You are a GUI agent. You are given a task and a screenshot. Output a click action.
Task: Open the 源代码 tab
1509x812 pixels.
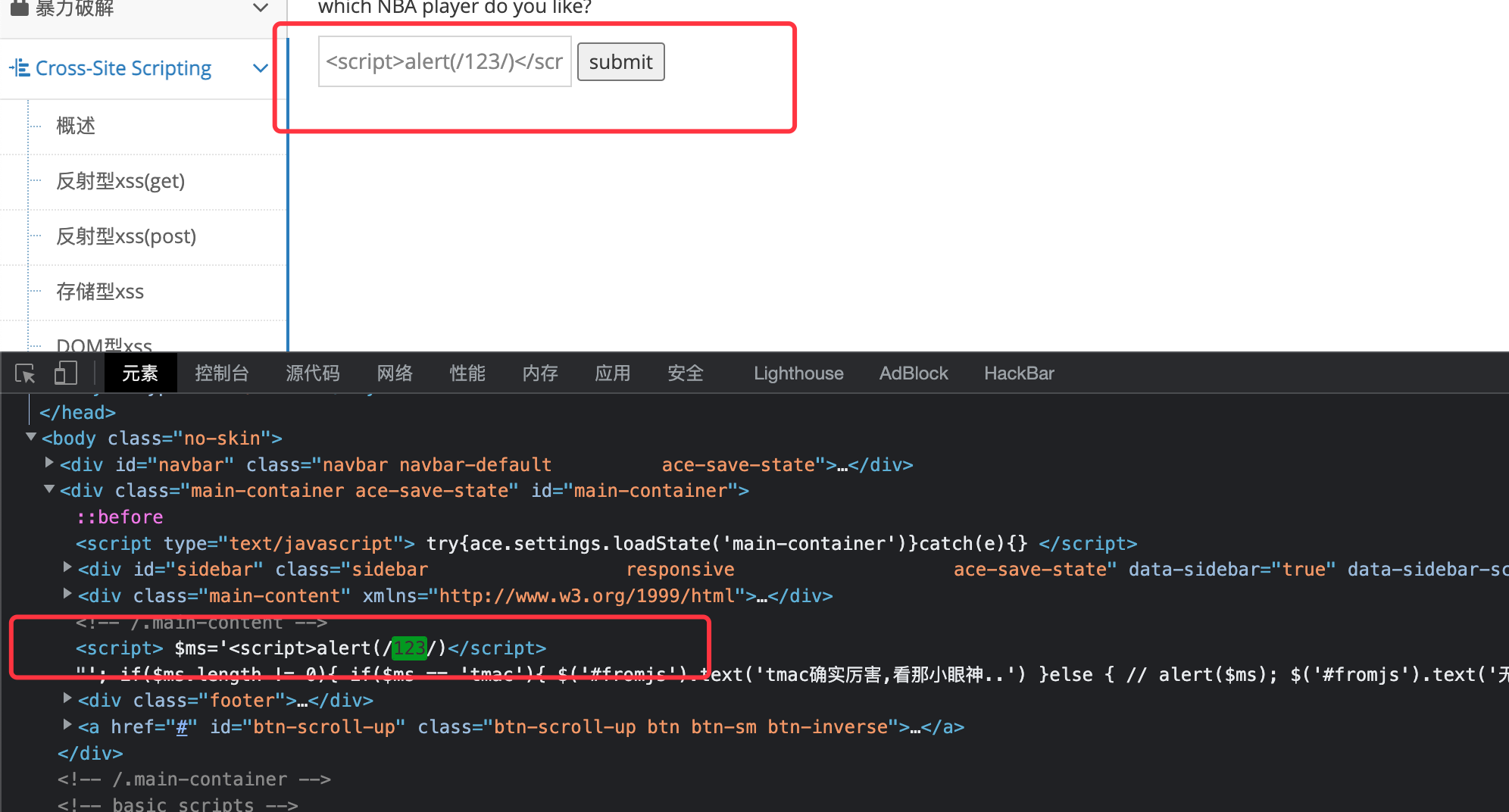(313, 373)
